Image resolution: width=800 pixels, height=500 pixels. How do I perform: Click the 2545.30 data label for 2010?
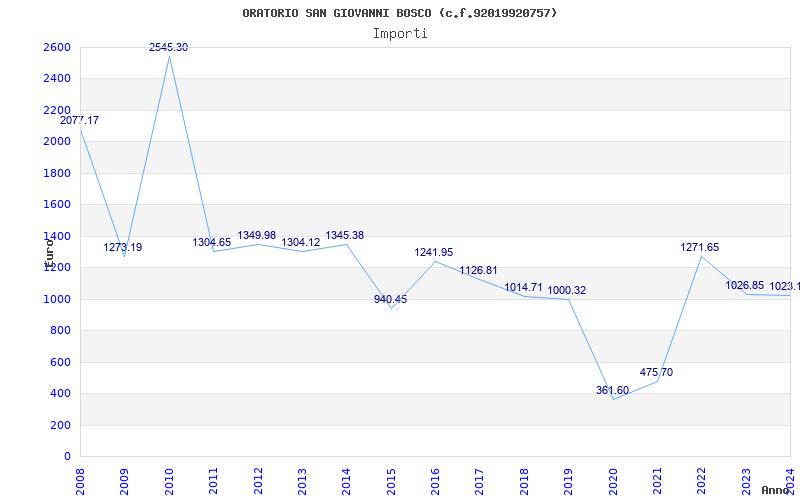(168, 47)
